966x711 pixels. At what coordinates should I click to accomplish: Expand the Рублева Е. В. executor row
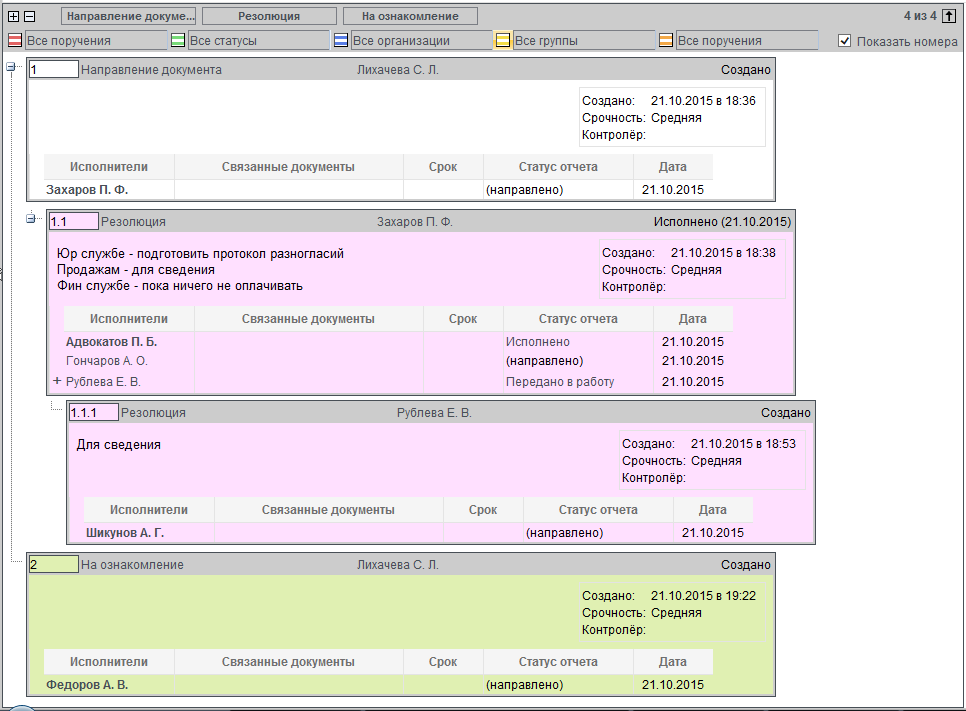click(x=57, y=381)
